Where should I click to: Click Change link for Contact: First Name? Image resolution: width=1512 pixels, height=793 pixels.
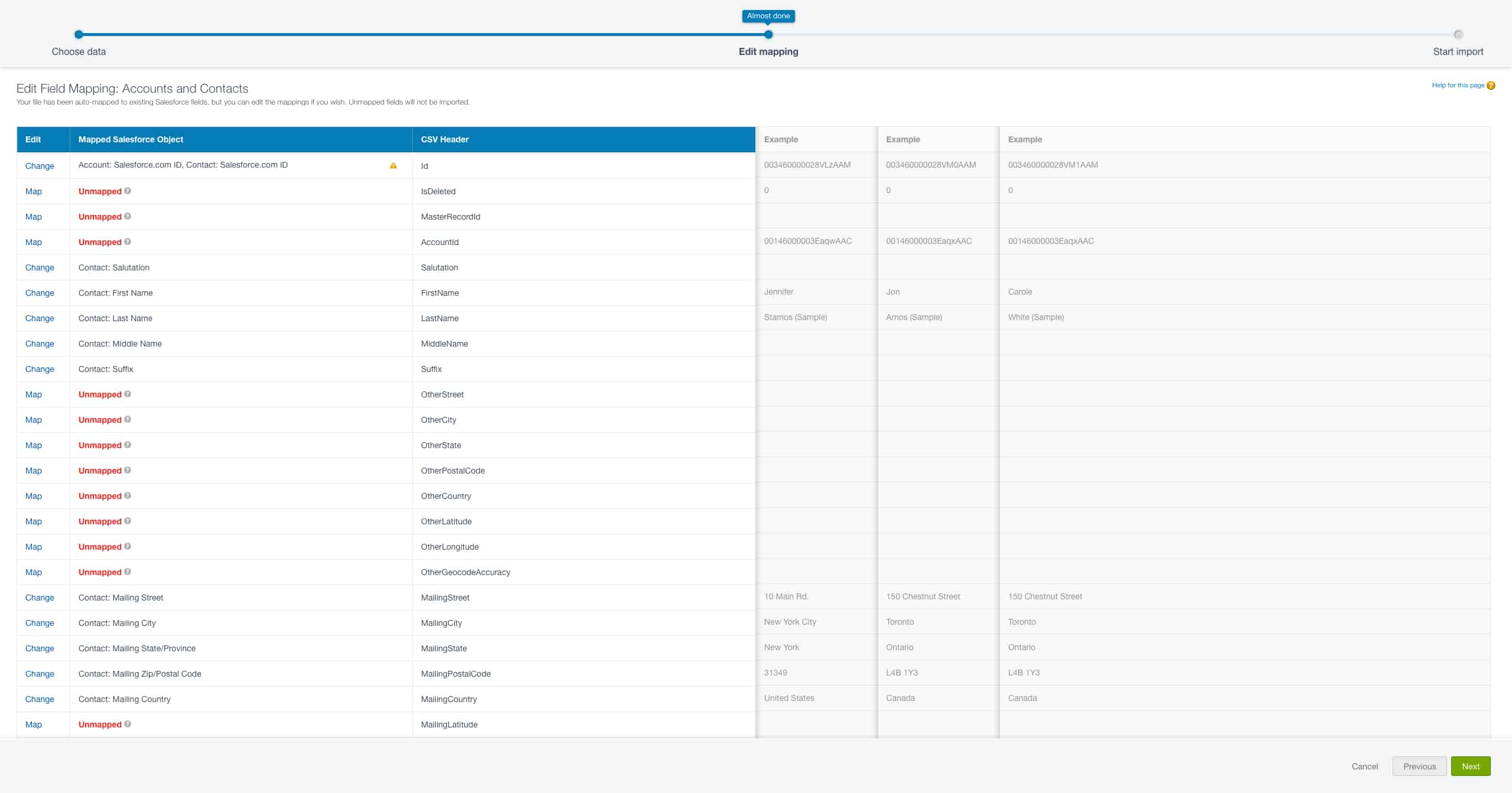(40, 293)
